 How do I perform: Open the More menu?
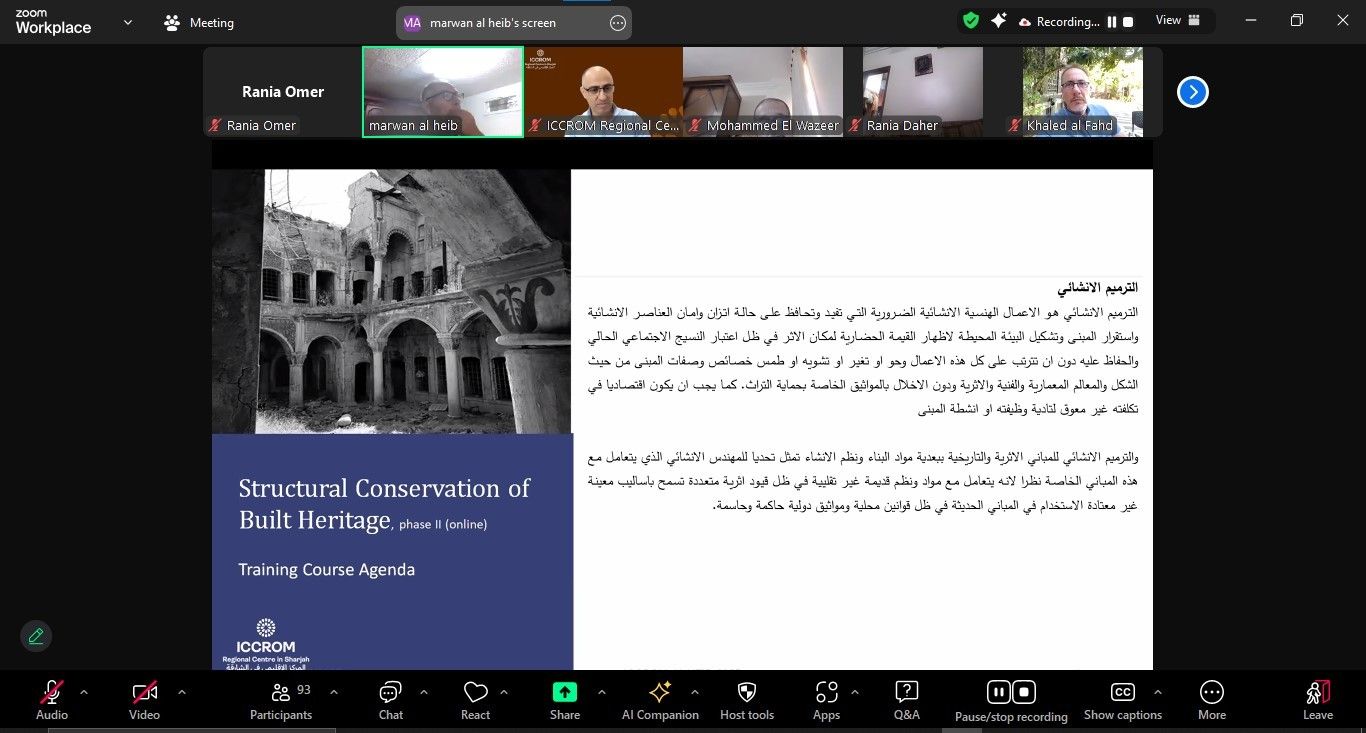coord(1211,699)
